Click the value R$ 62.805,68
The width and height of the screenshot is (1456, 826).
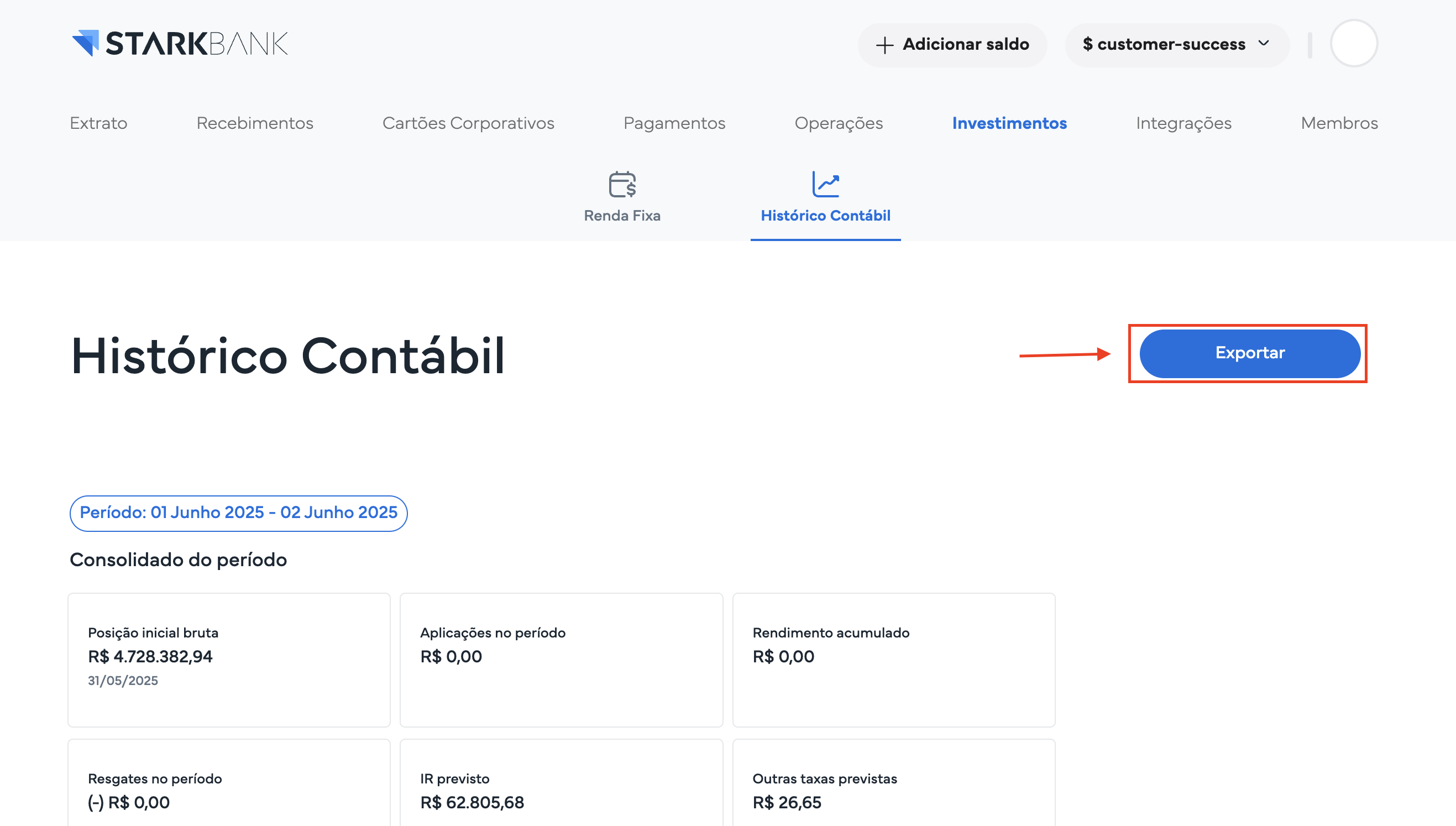(472, 803)
